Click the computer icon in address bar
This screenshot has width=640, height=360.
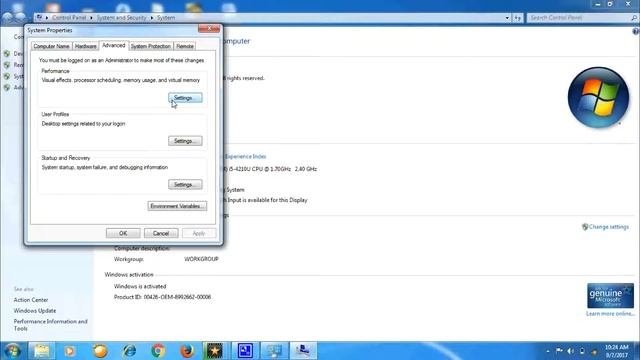pos(39,18)
